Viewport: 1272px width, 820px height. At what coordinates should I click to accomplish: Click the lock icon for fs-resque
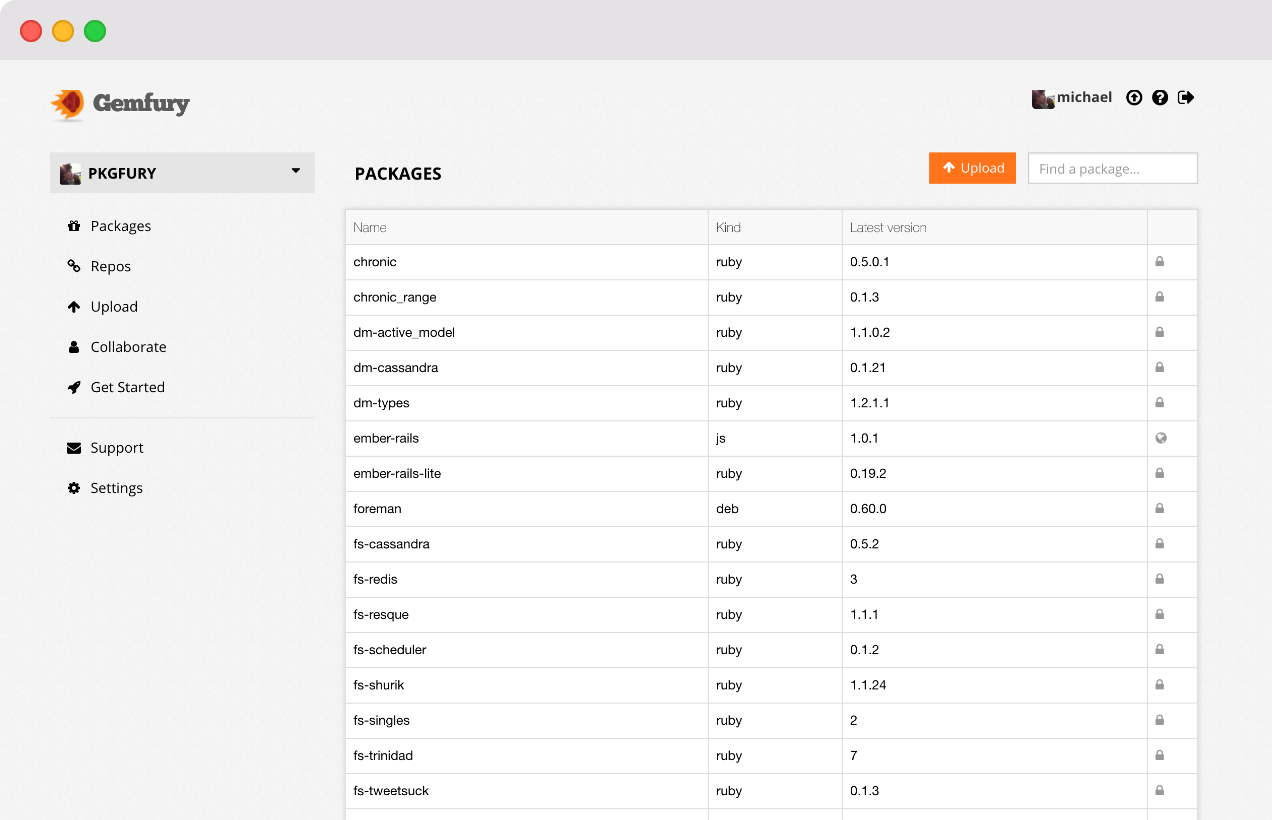[1160, 614]
